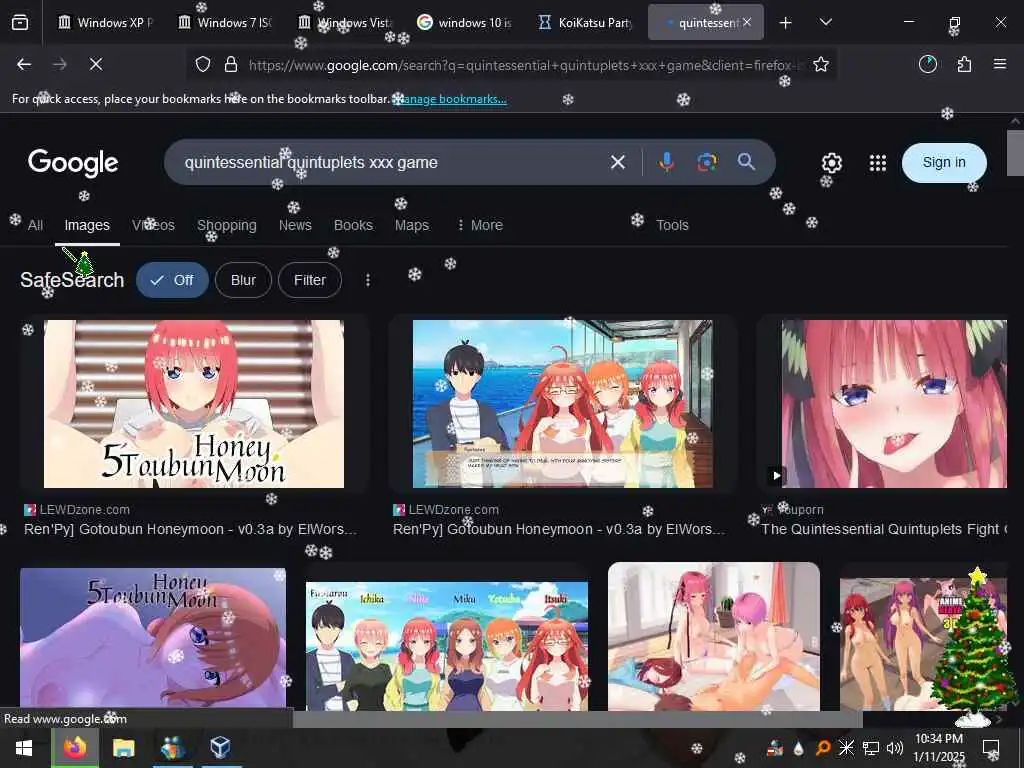Switch to the Maps results tab

pyautogui.click(x=411, y=225)
